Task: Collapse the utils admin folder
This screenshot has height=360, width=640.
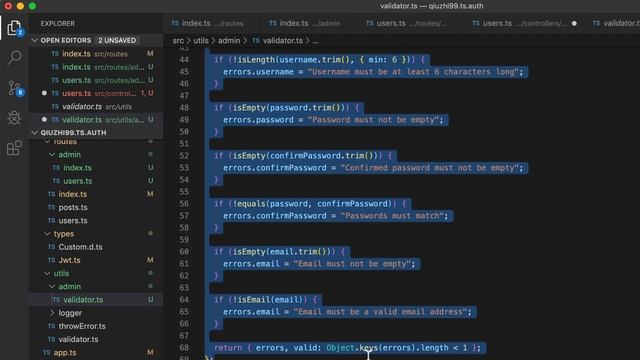Action: point(52,287)
